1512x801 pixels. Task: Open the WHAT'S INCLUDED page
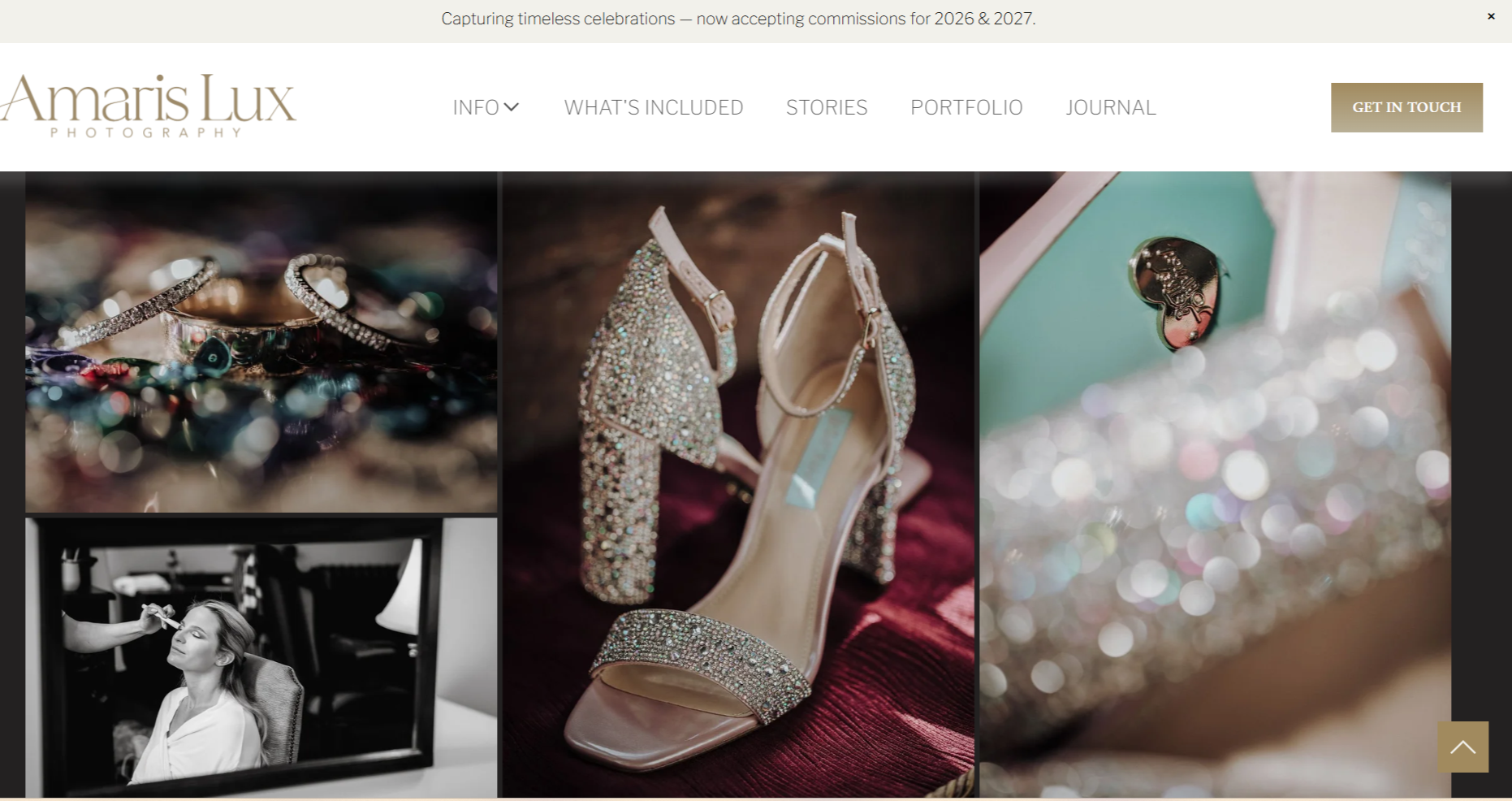pos(654,107)
